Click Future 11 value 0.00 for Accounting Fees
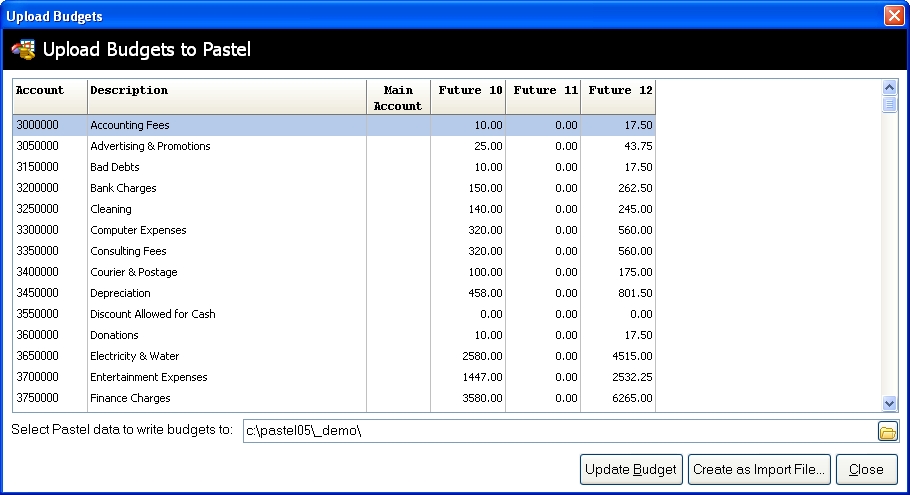Screen dimensions: 910x495 [566, 125]
